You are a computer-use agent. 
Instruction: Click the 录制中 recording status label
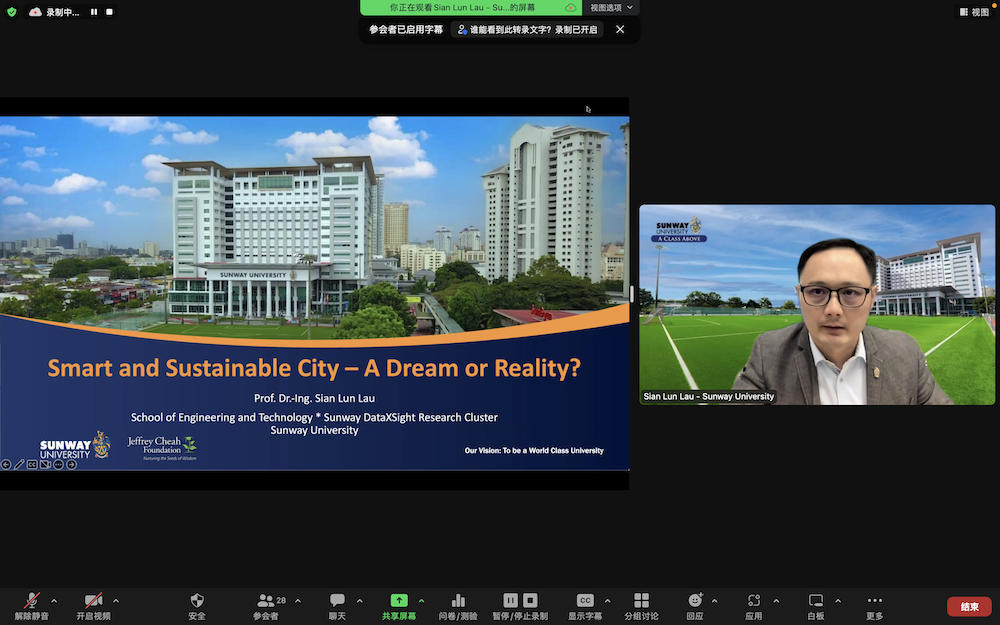(x=62, y=11)
